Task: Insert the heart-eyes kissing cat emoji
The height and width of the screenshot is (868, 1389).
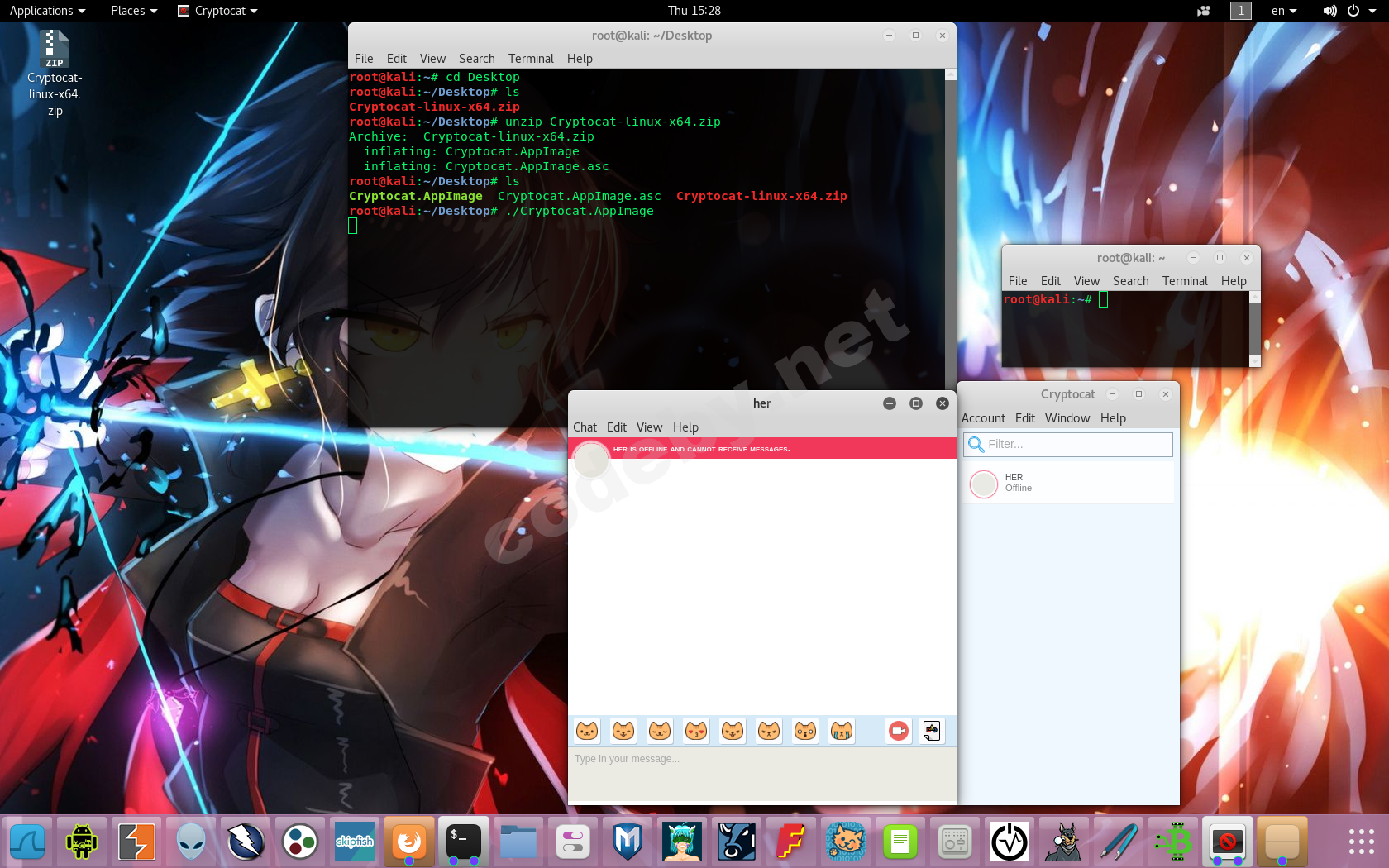Action: (696, 731)
